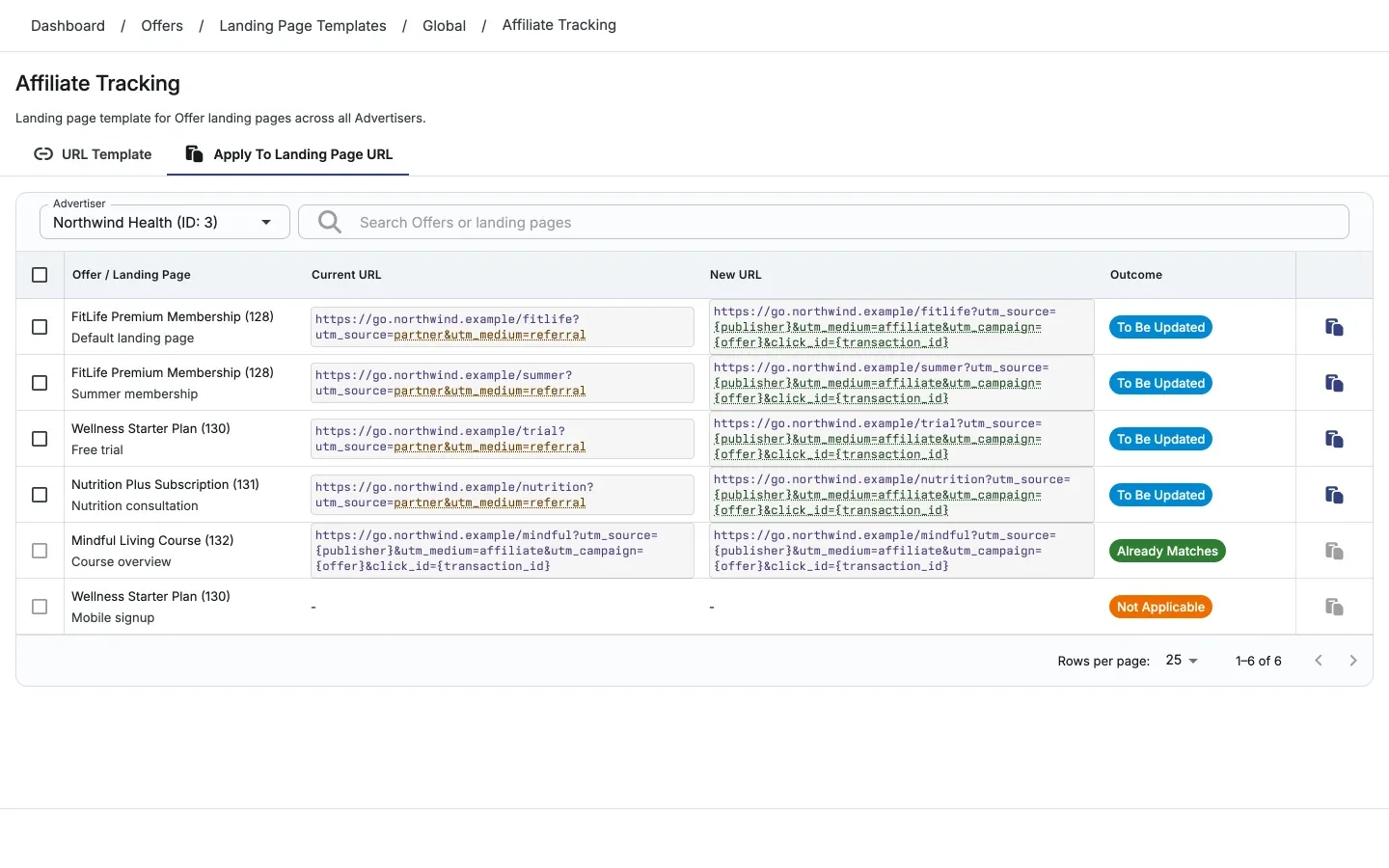Click FitLife Premium Membership in Summer membership row
The image size is (1389, 868).
pos(173,372)
